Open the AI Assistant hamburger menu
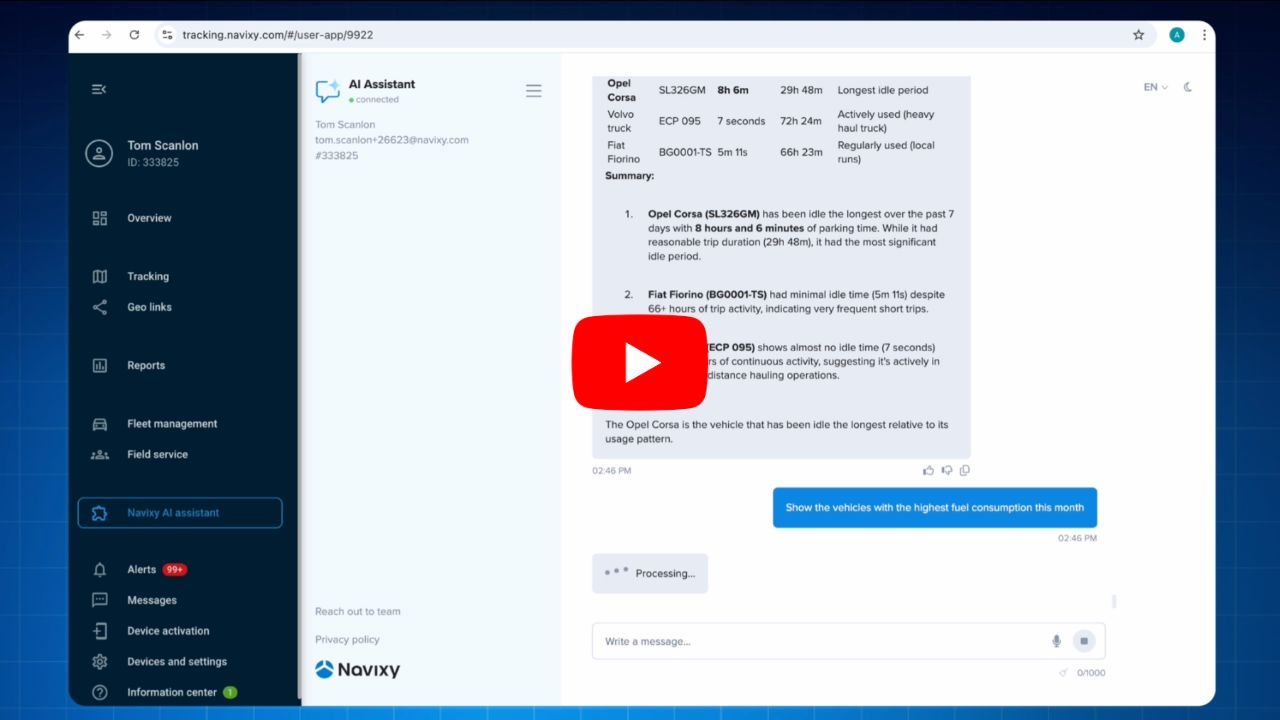 coord(534,90)
